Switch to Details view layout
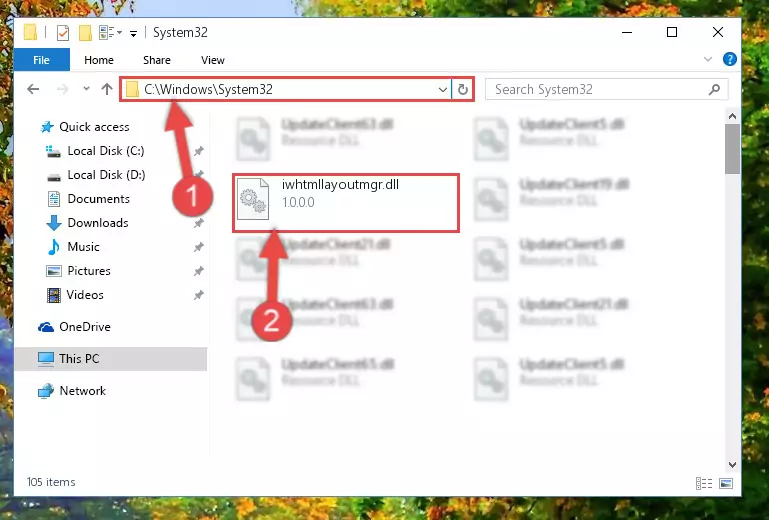 pyautogui.click(x=704, y=484)
